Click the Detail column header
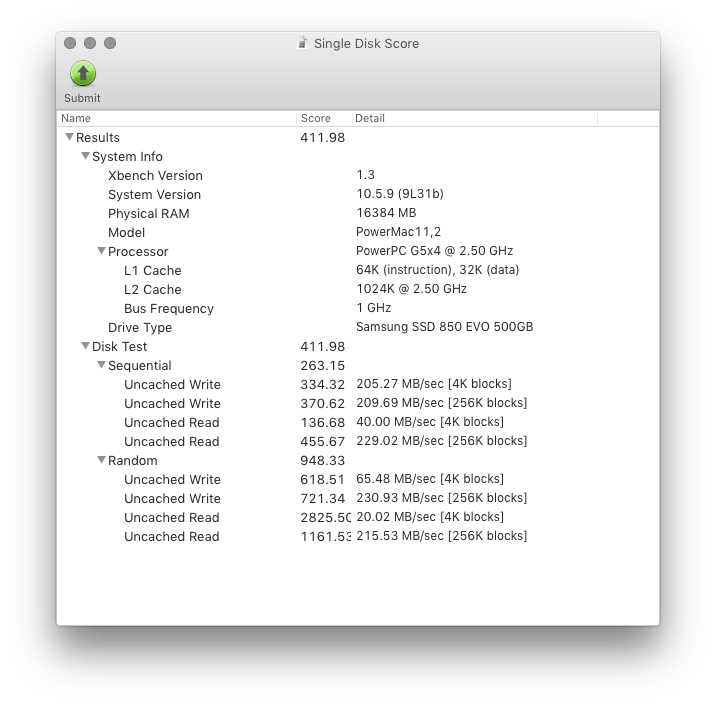The image size is (716, 706). (475, 118)
